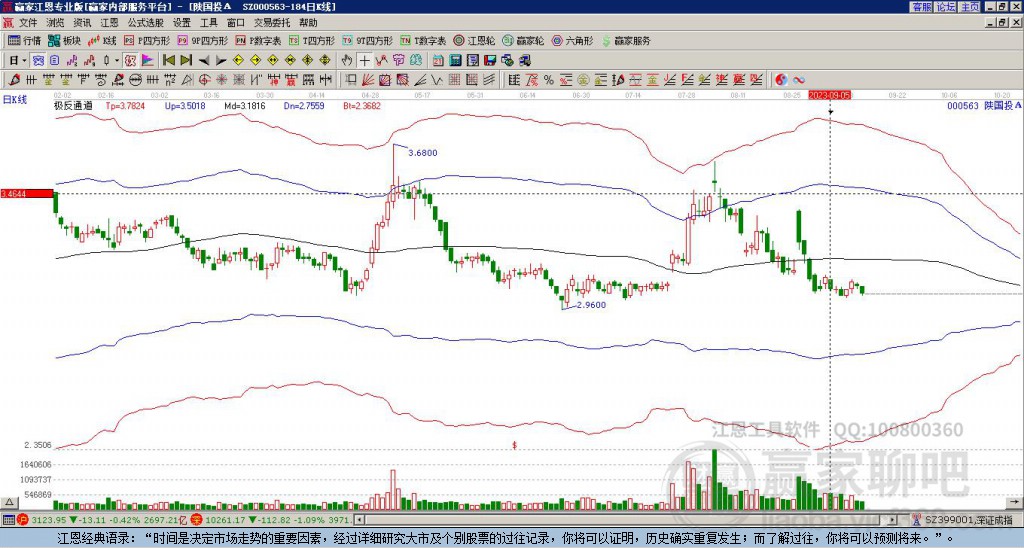Click the 论坛 forum button
Image resolution: width=1024 pixels, height=548 pixels.
945,7
